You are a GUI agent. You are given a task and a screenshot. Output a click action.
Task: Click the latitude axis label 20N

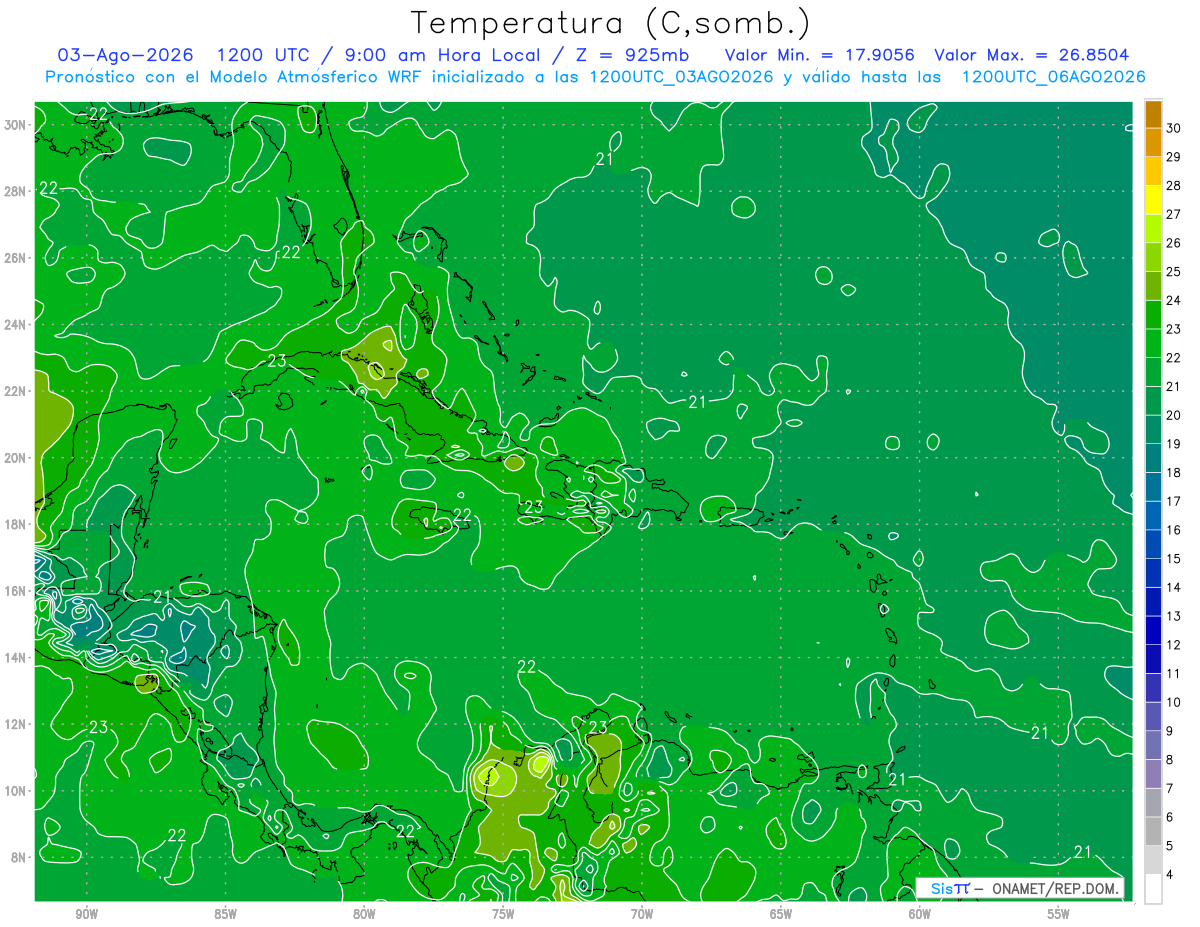pos(14,458)
